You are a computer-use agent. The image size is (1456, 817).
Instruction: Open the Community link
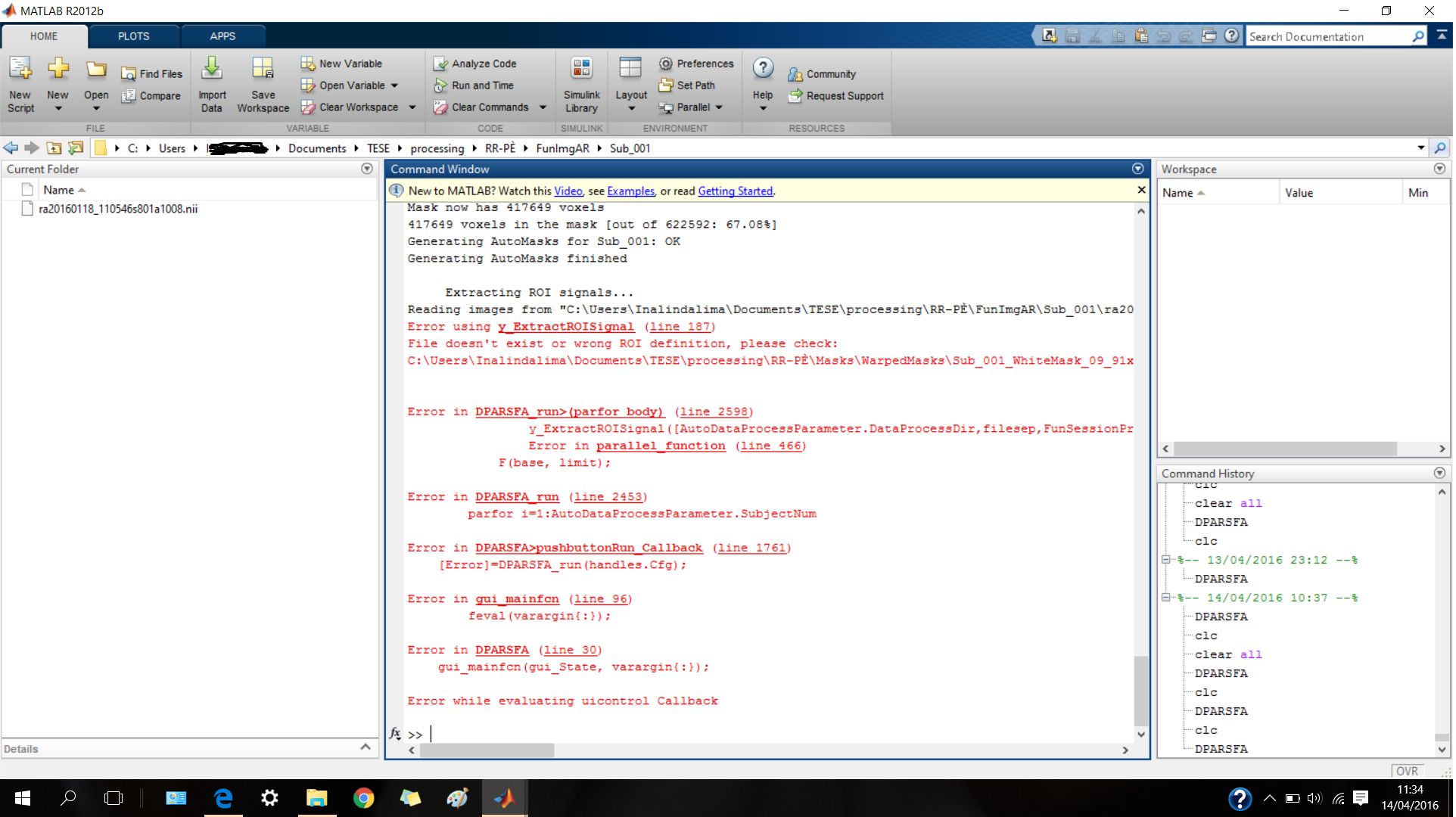(x=822, y=74)
